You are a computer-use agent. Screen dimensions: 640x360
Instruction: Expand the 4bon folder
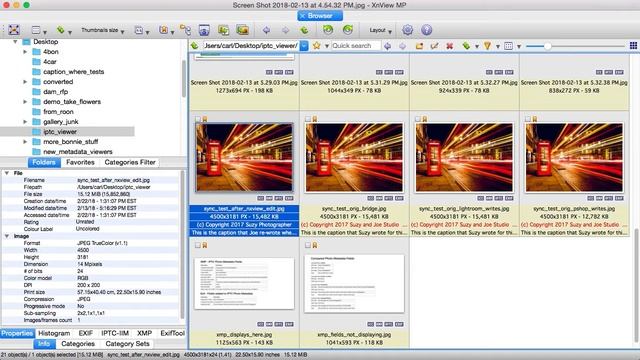[x=25, y=52]
